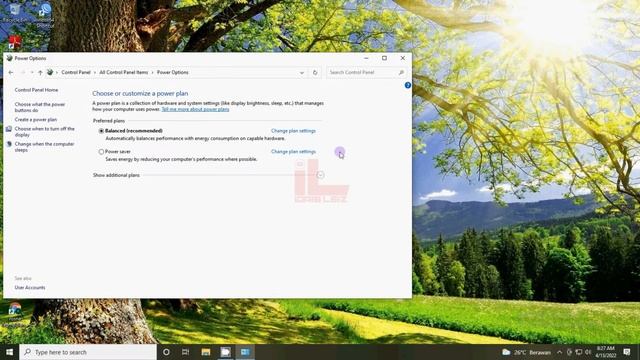Screen dimensions: 640x360
Task: Open the 'Tell me more about power plans' link
Action: (x=195, y=109)
